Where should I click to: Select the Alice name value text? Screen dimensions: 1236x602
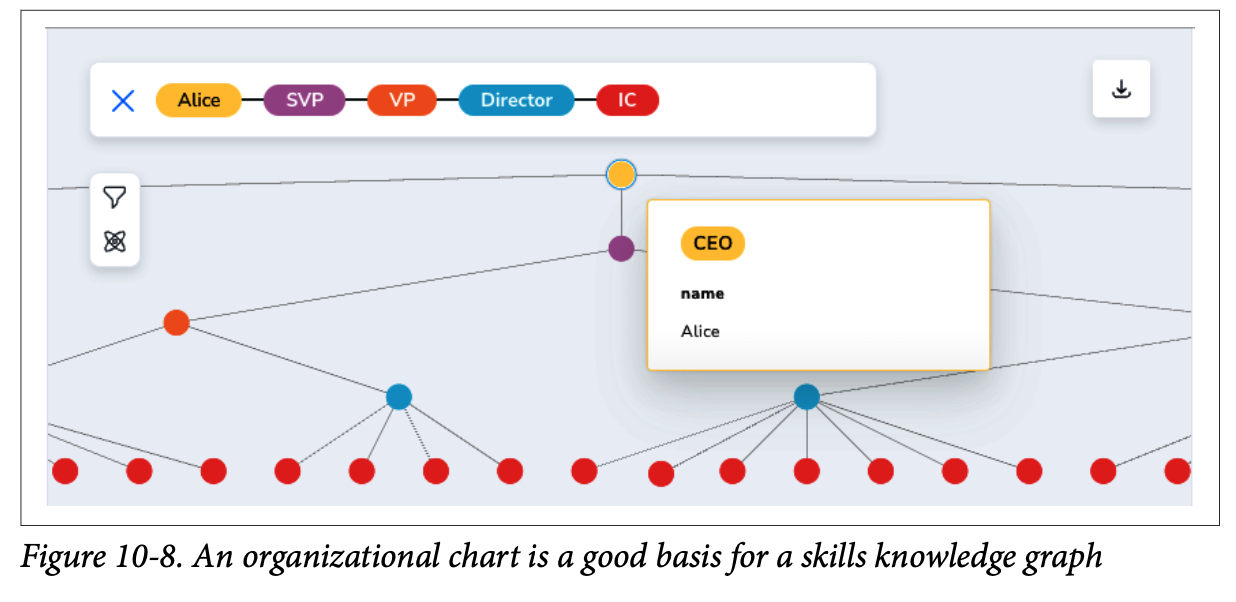(x=700, y=331)
